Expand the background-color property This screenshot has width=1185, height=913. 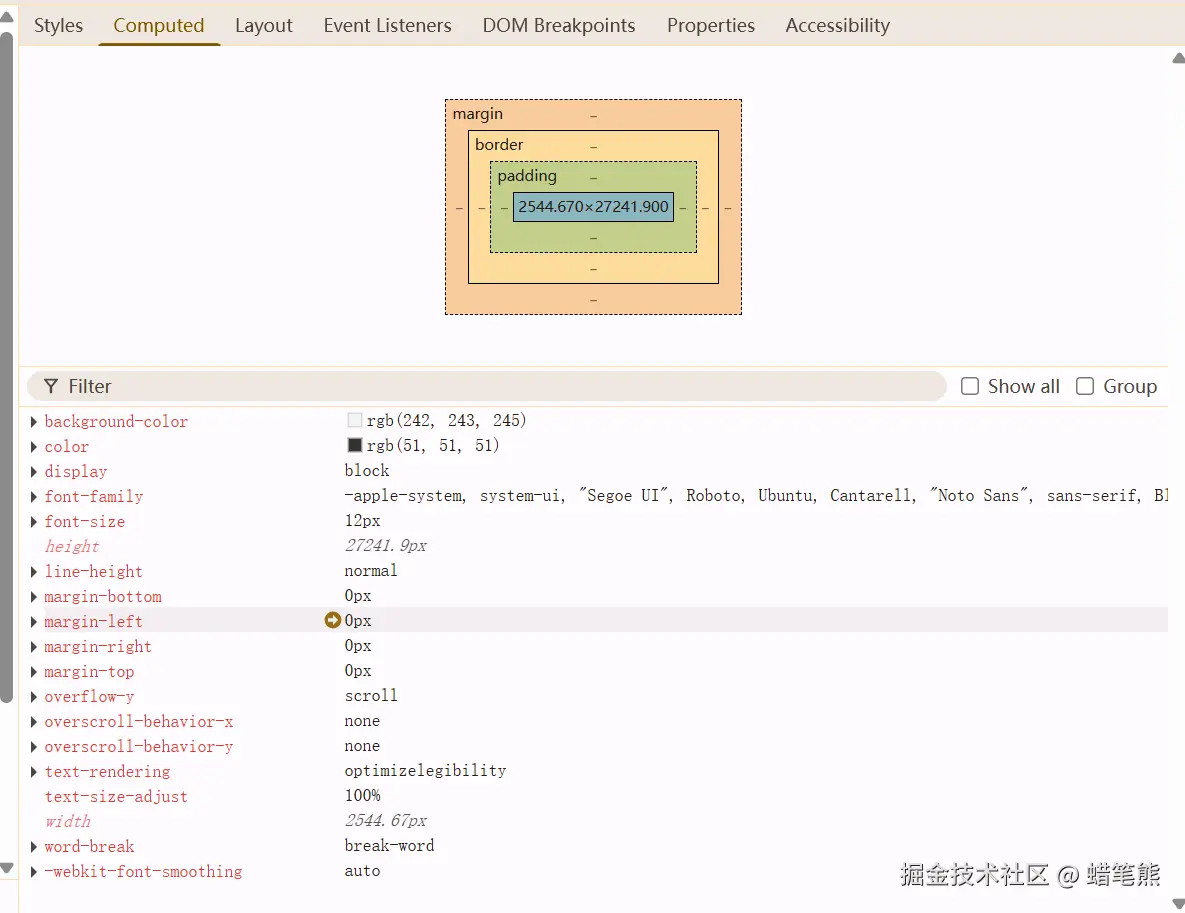click(x=34, y=421)
